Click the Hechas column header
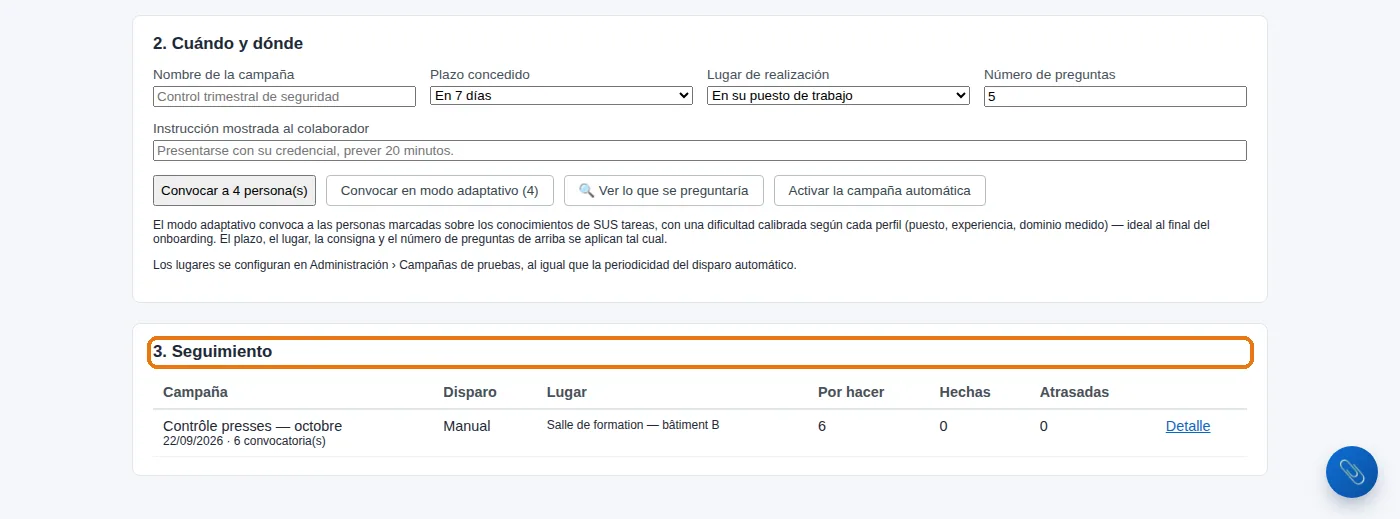The image size is (1400, 519). point(965,392)
